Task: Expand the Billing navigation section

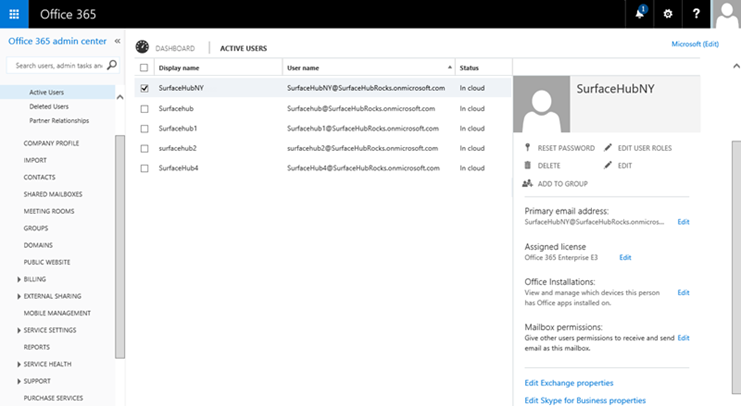Action: (x=19, y=279)
